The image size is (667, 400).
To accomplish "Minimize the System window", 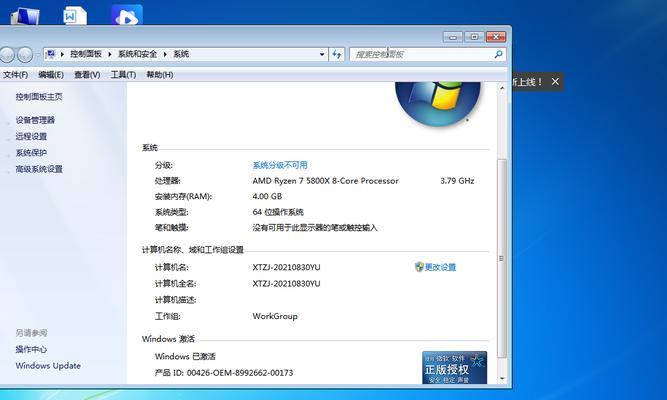I will coord(453,37).
